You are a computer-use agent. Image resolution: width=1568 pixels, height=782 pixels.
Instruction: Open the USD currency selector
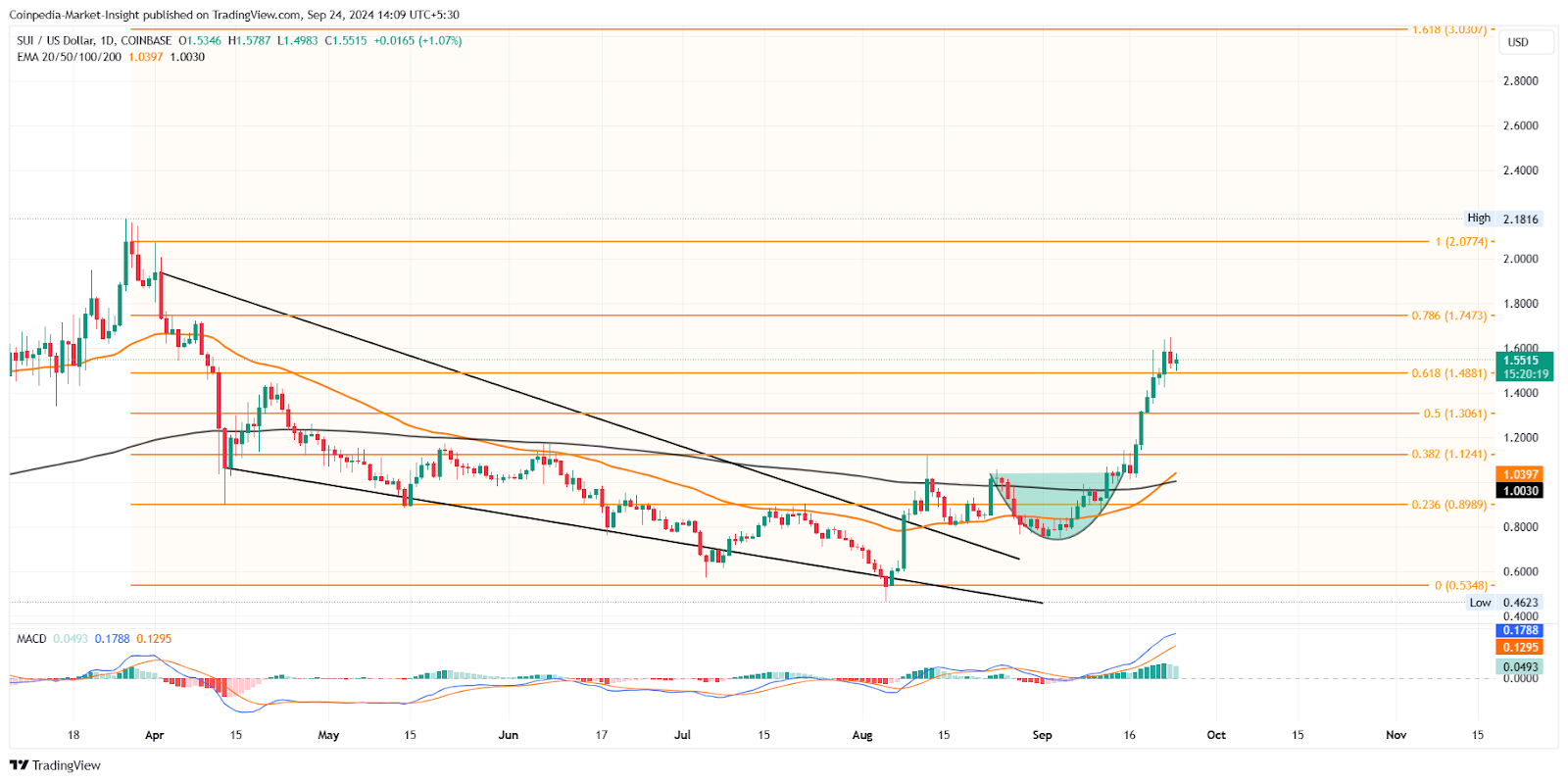[1527, 42]
